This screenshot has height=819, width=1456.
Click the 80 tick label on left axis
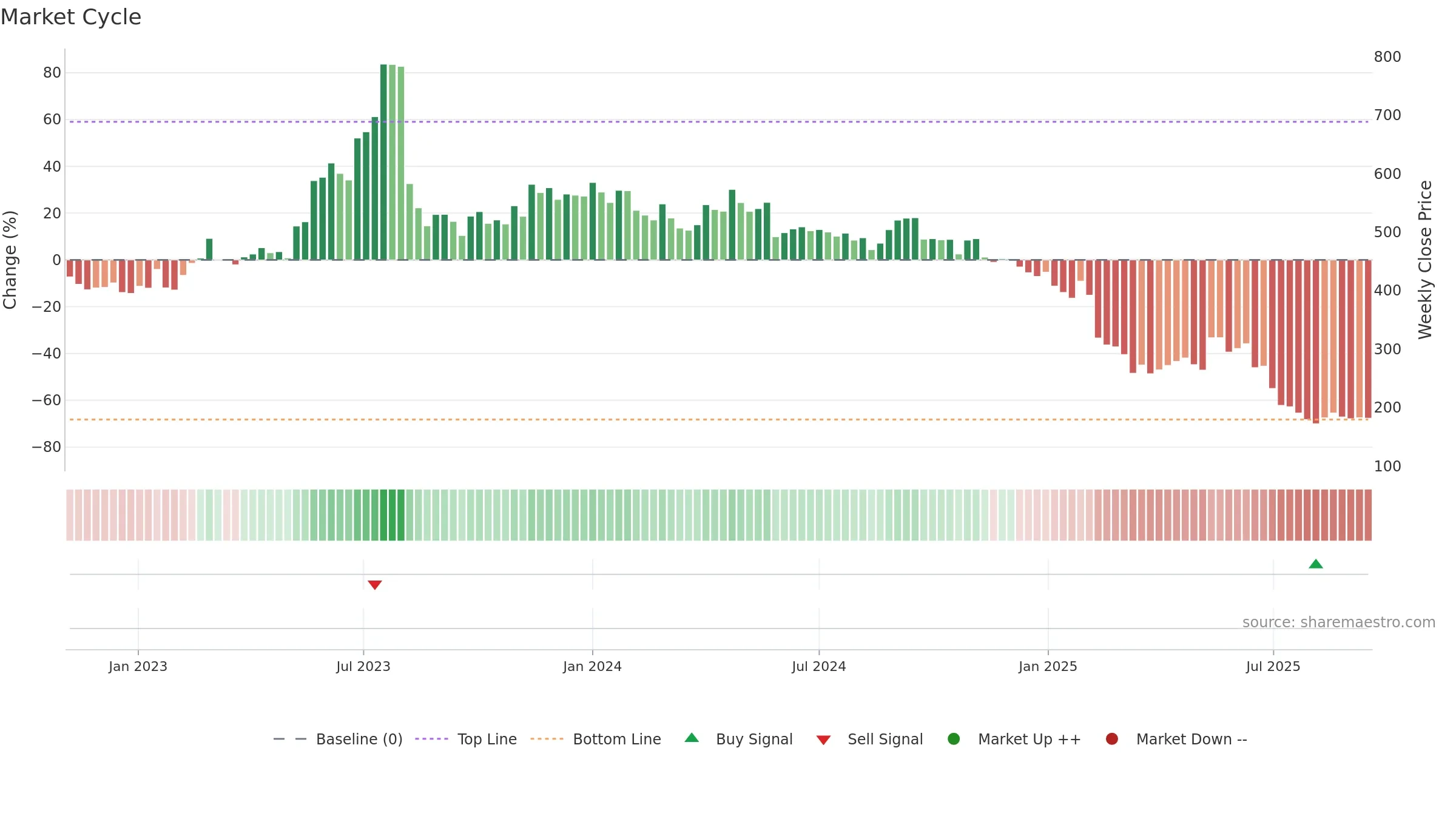(52, 73)
